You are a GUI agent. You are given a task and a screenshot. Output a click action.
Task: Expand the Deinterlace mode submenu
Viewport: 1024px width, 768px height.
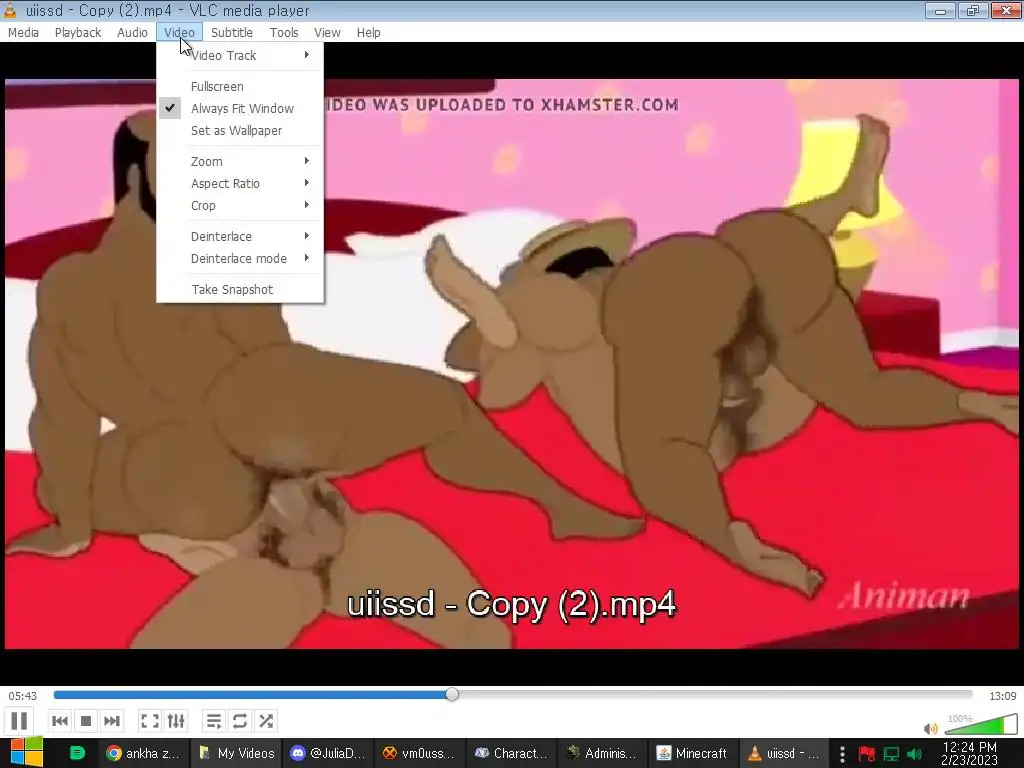point(240,259)
